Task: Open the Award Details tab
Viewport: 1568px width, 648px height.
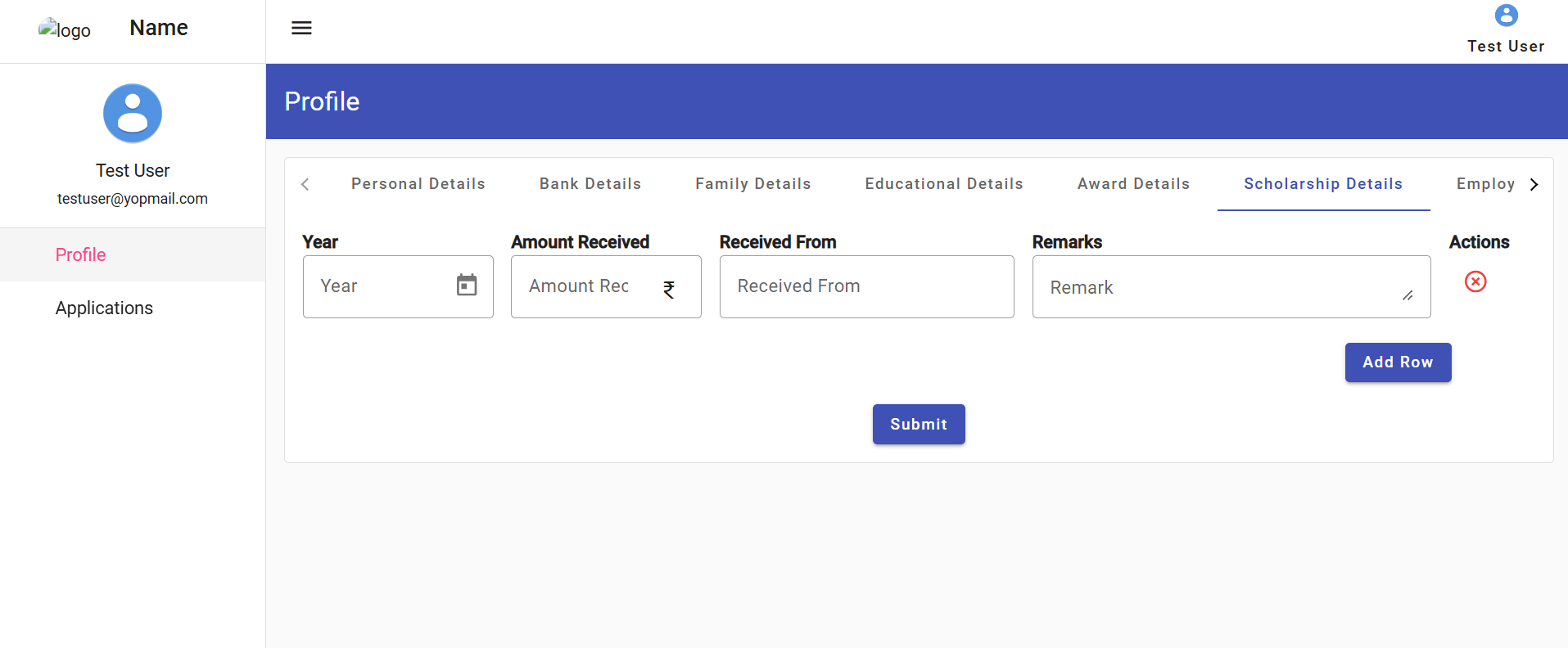Action: point(1133,184)
